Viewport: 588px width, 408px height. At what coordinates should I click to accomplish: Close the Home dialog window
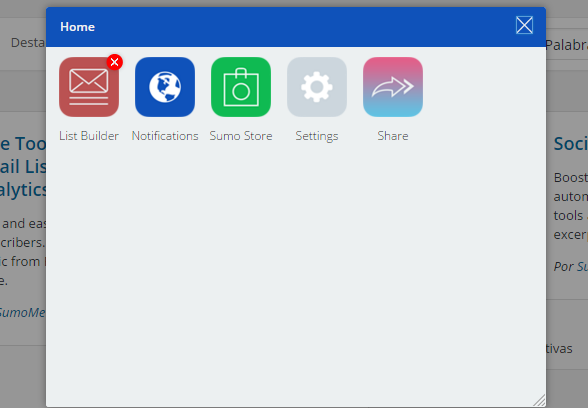[x=524, y=26]
